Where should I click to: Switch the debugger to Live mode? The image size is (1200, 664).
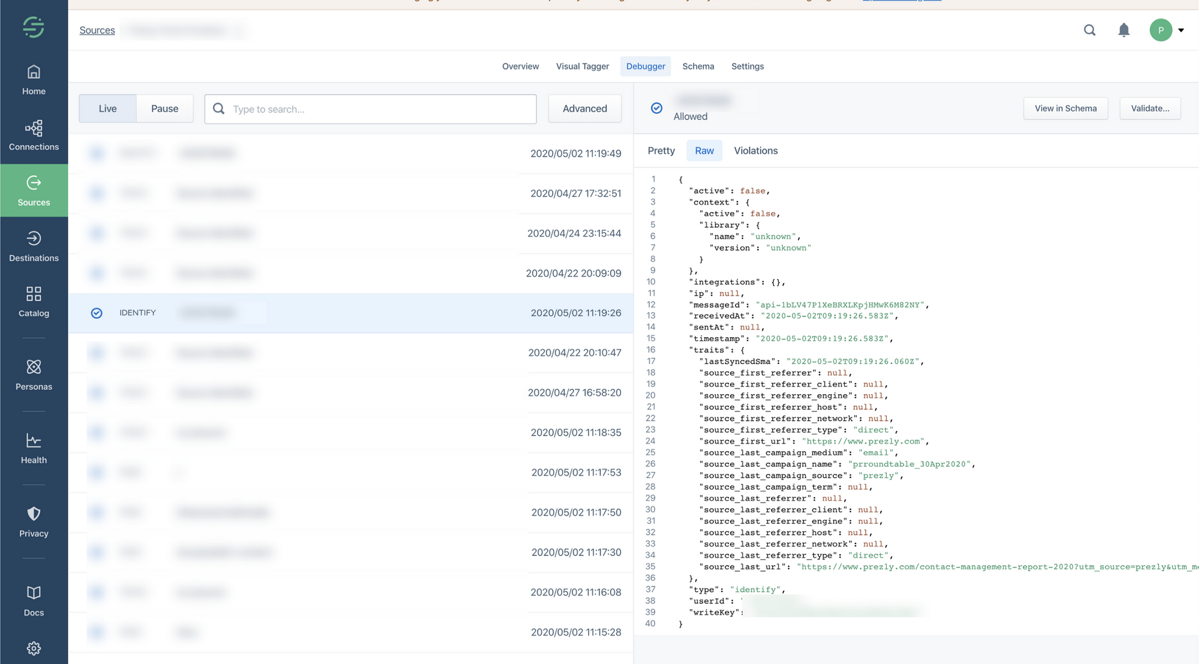108,109
